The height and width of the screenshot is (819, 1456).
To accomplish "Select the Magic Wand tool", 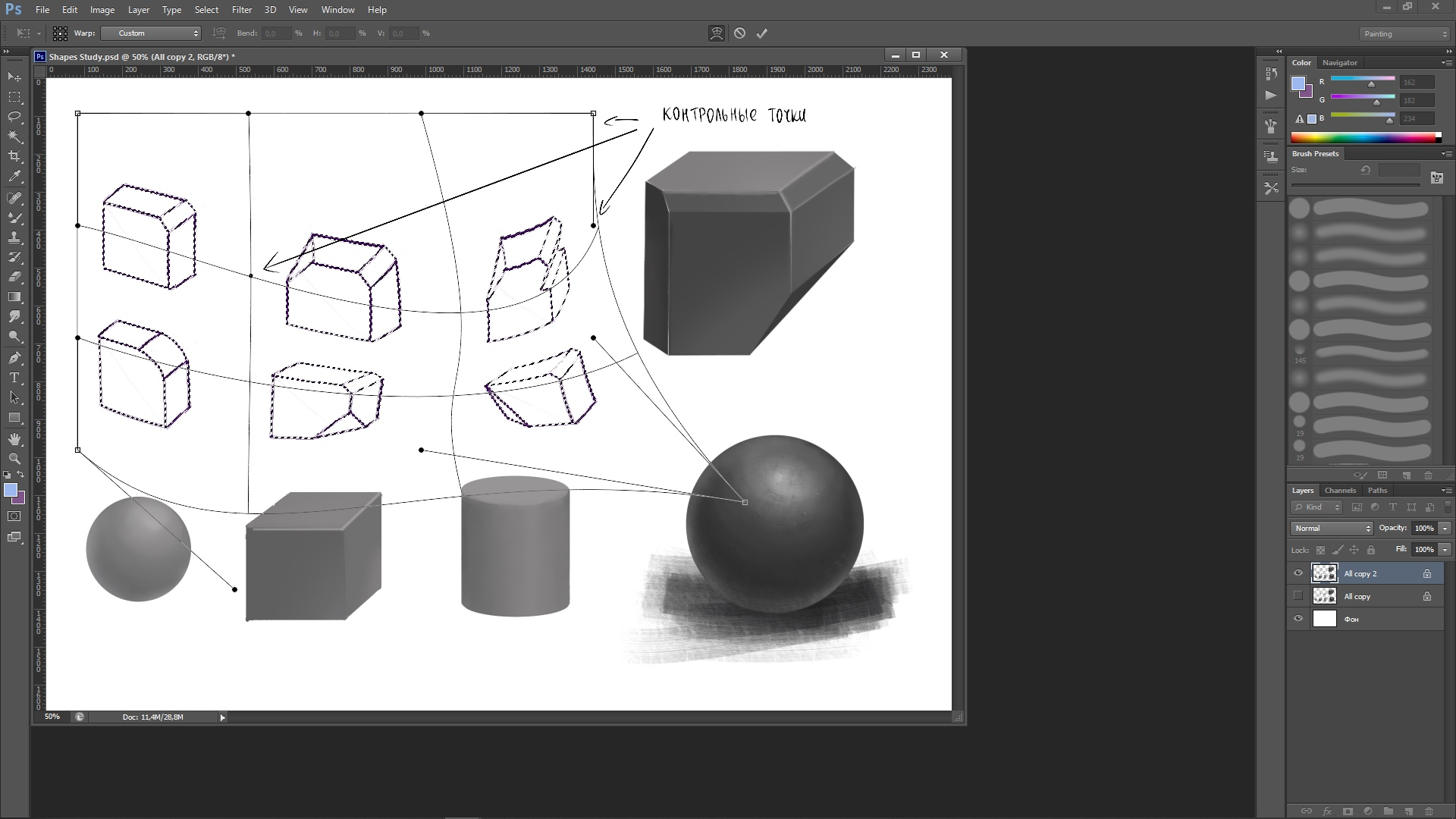I will 14,136.
